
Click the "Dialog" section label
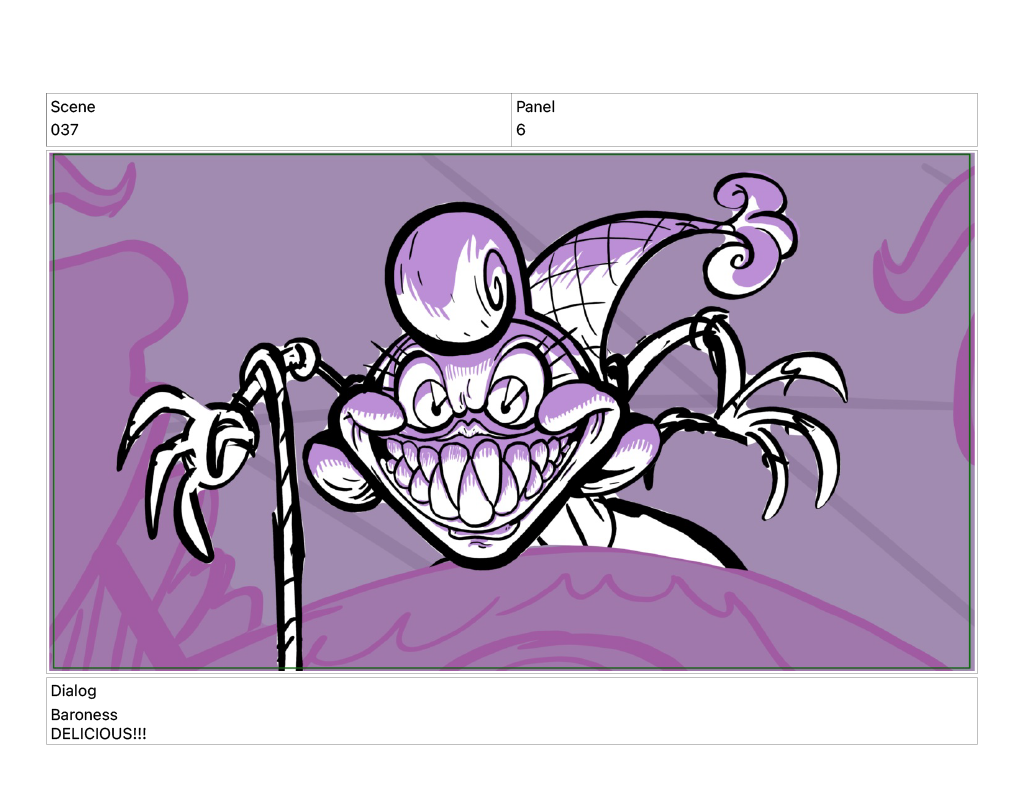click(x=74, y=691)
